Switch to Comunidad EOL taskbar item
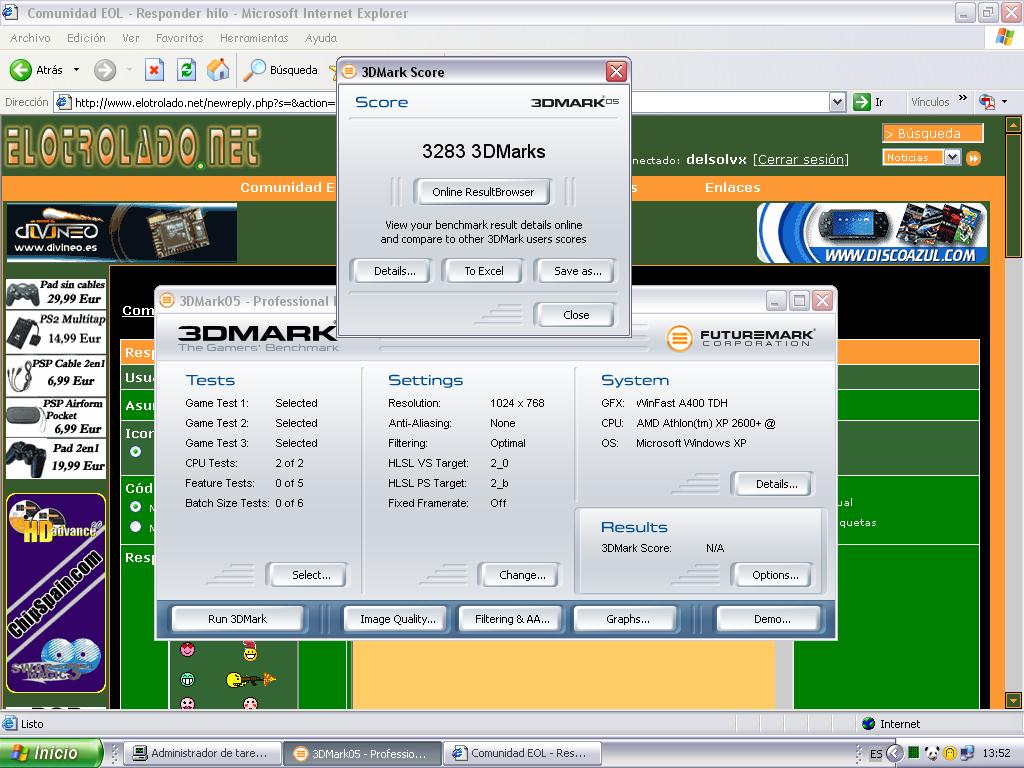Screen dimensions: 1024x768 coord(522,753)
